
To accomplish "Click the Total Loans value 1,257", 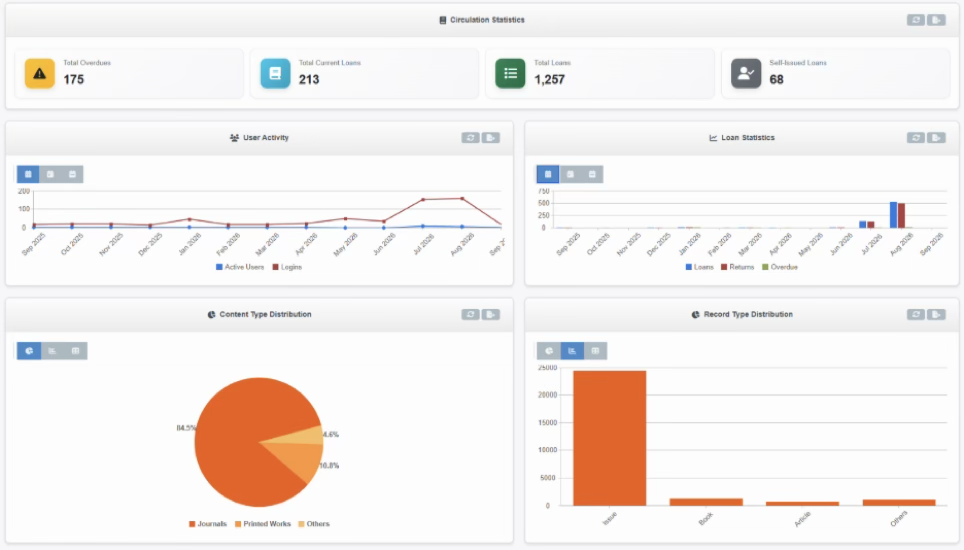I will tap(550, 80).
